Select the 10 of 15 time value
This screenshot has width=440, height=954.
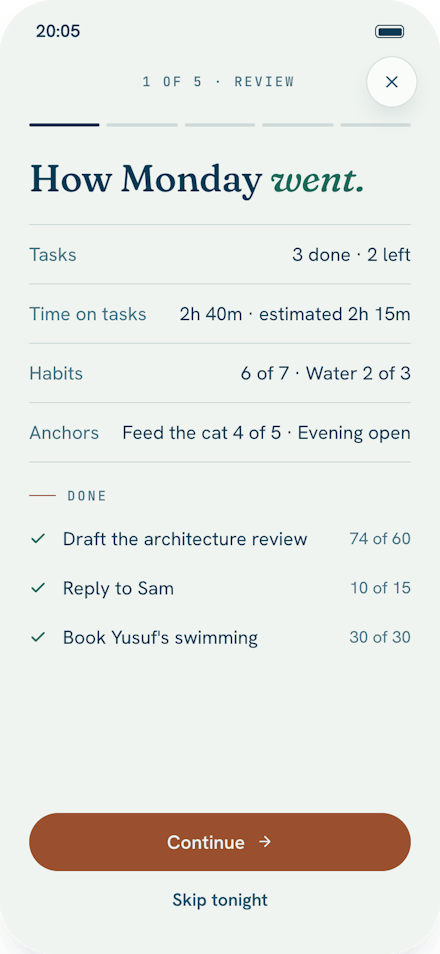click(380, 588)
